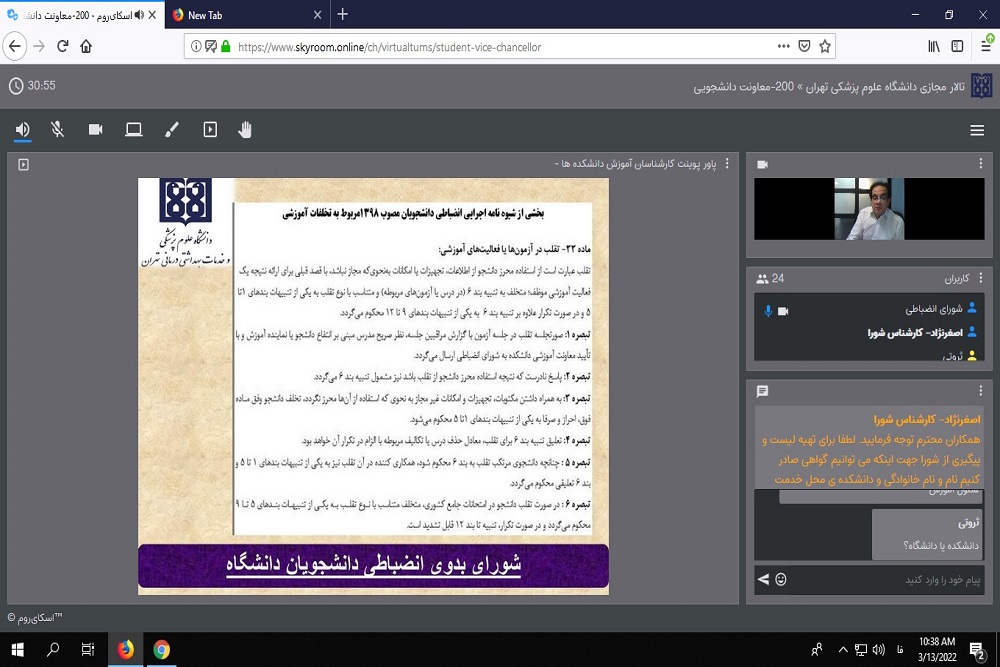Screen dimensions: 1000x667
Task: Select the whiteboard brush tool
Action: tap(171, 130)
